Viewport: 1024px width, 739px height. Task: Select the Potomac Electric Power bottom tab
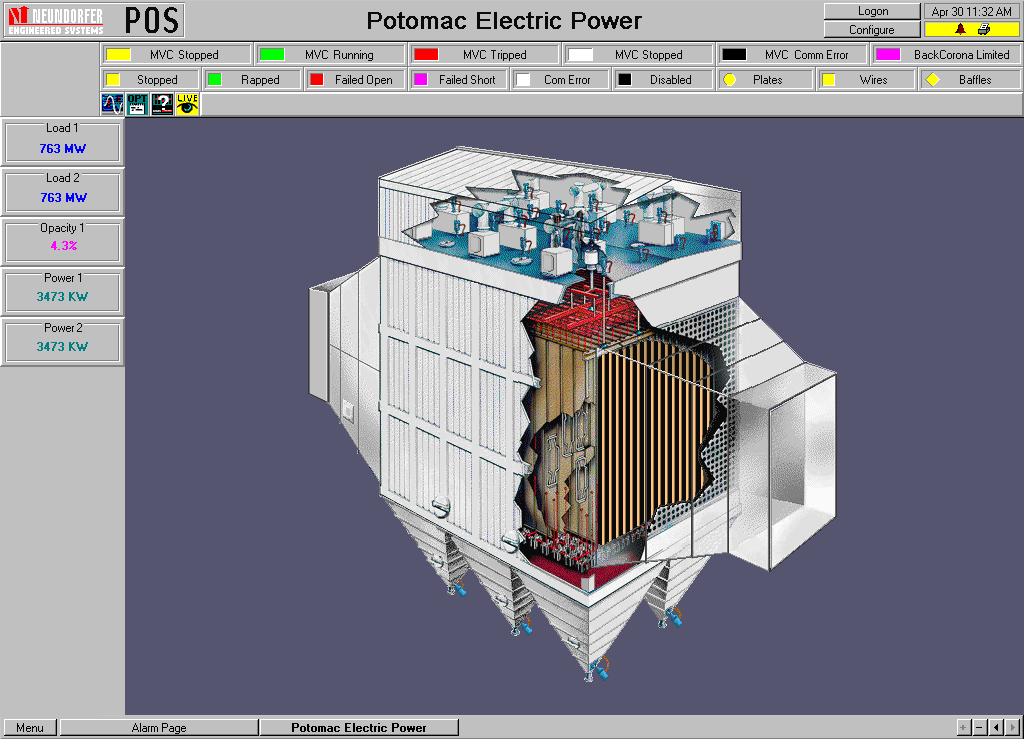coord(359,727)
